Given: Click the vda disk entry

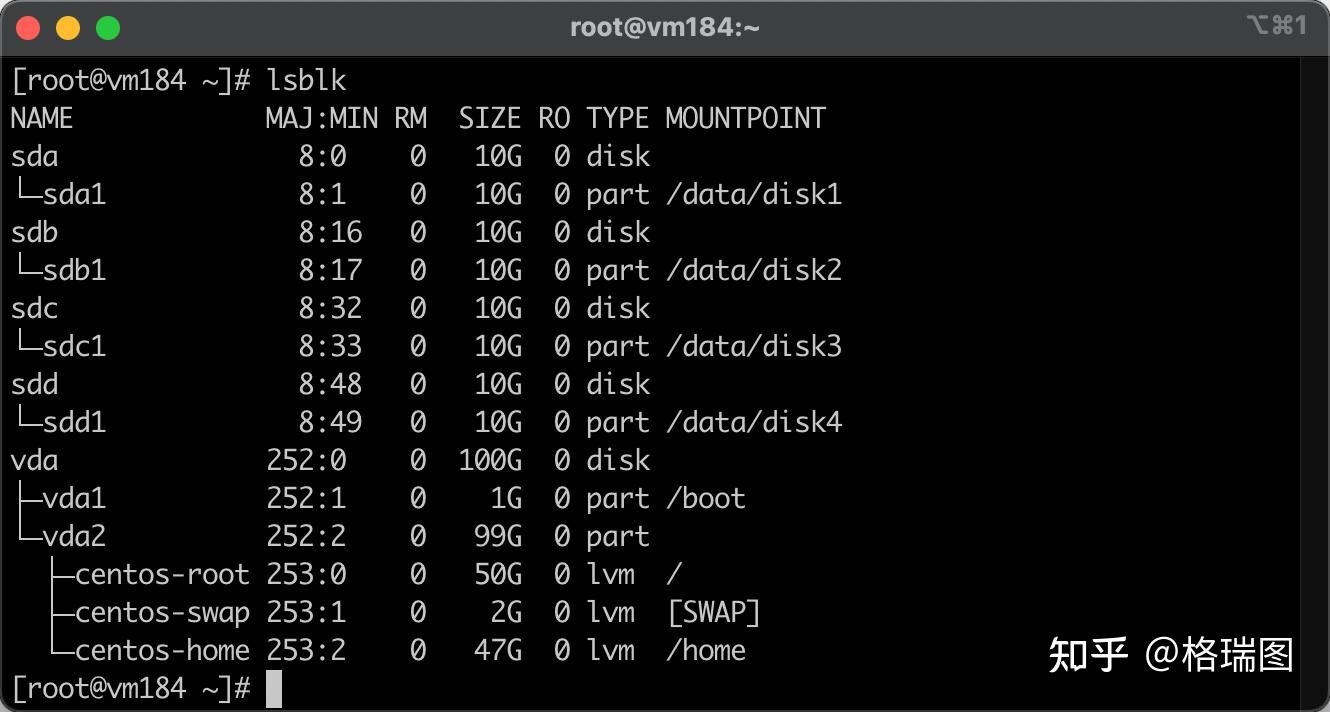Looking at the screenshot, I should [35, 461].
